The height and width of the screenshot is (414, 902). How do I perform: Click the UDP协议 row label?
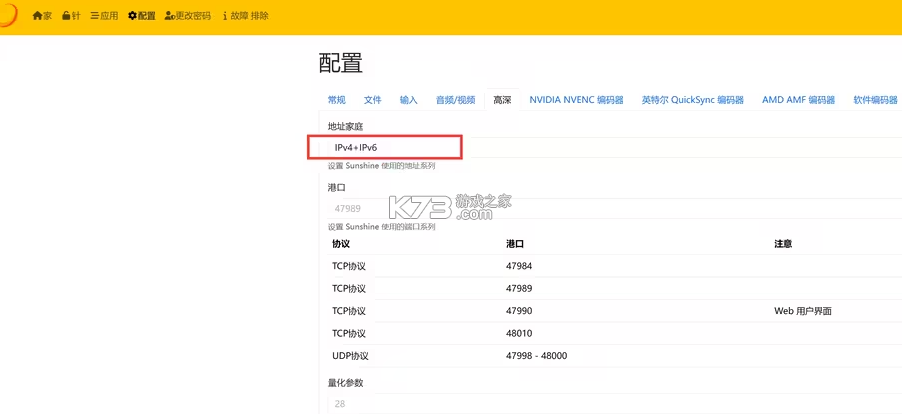pyautogui.click(x=350, y=356)
